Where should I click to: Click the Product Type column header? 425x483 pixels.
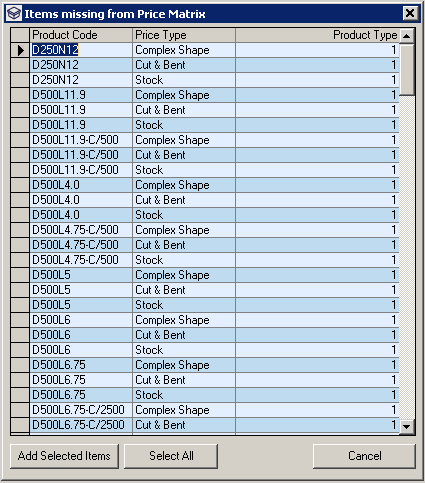coord(317,35)
